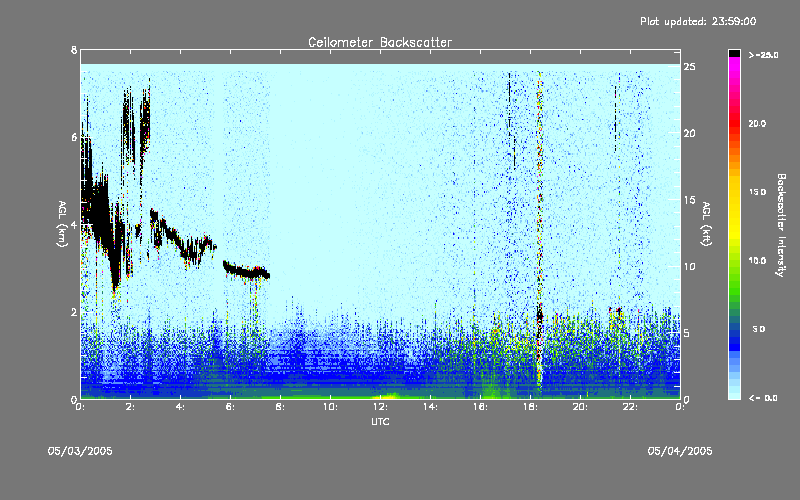800x500 pixels.
Task: Click the "10:" UTC hour tick label
Action: [331, 407]
